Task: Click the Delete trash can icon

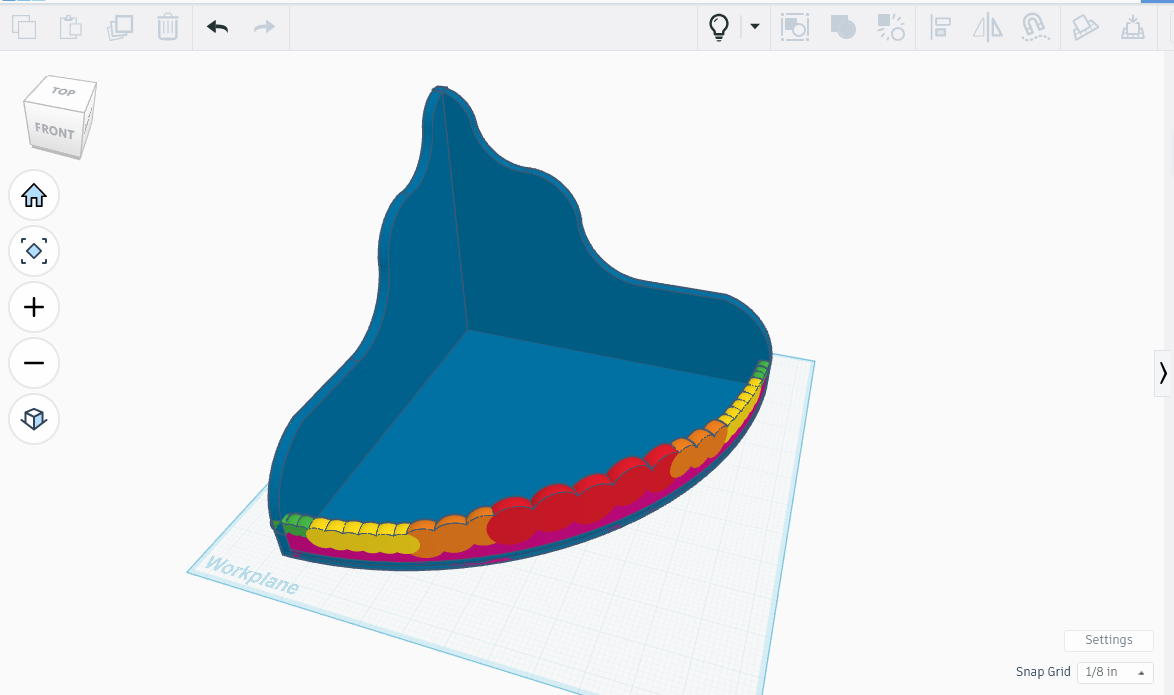Action: point(168,27)
